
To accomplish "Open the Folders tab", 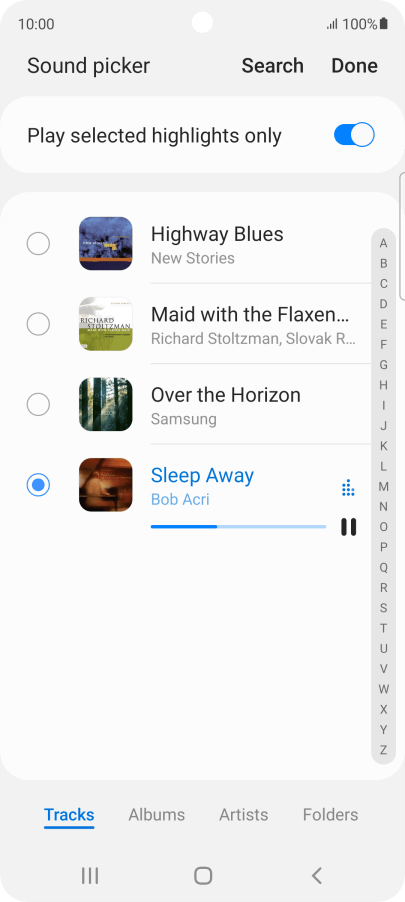I will coord(330,815).
